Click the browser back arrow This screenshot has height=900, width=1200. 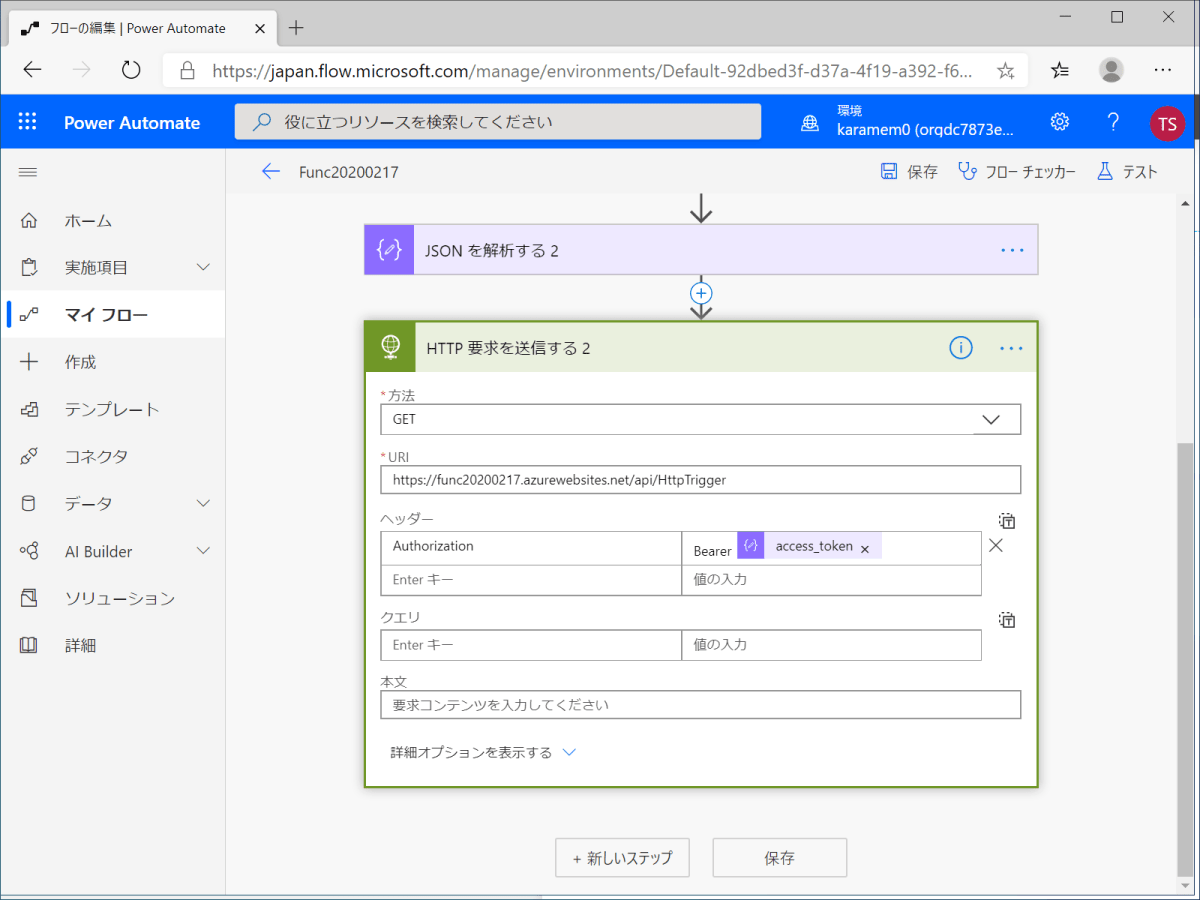click(33, 70)
